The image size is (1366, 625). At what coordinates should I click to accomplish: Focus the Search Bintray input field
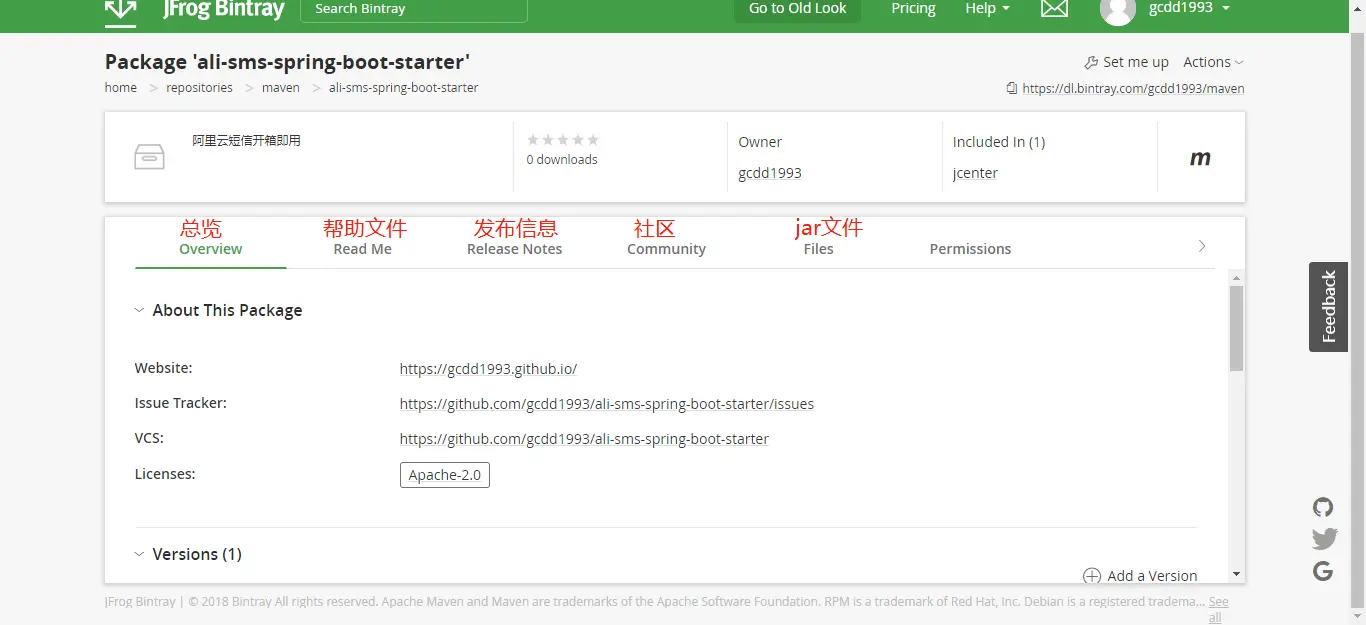pos(414,9)
